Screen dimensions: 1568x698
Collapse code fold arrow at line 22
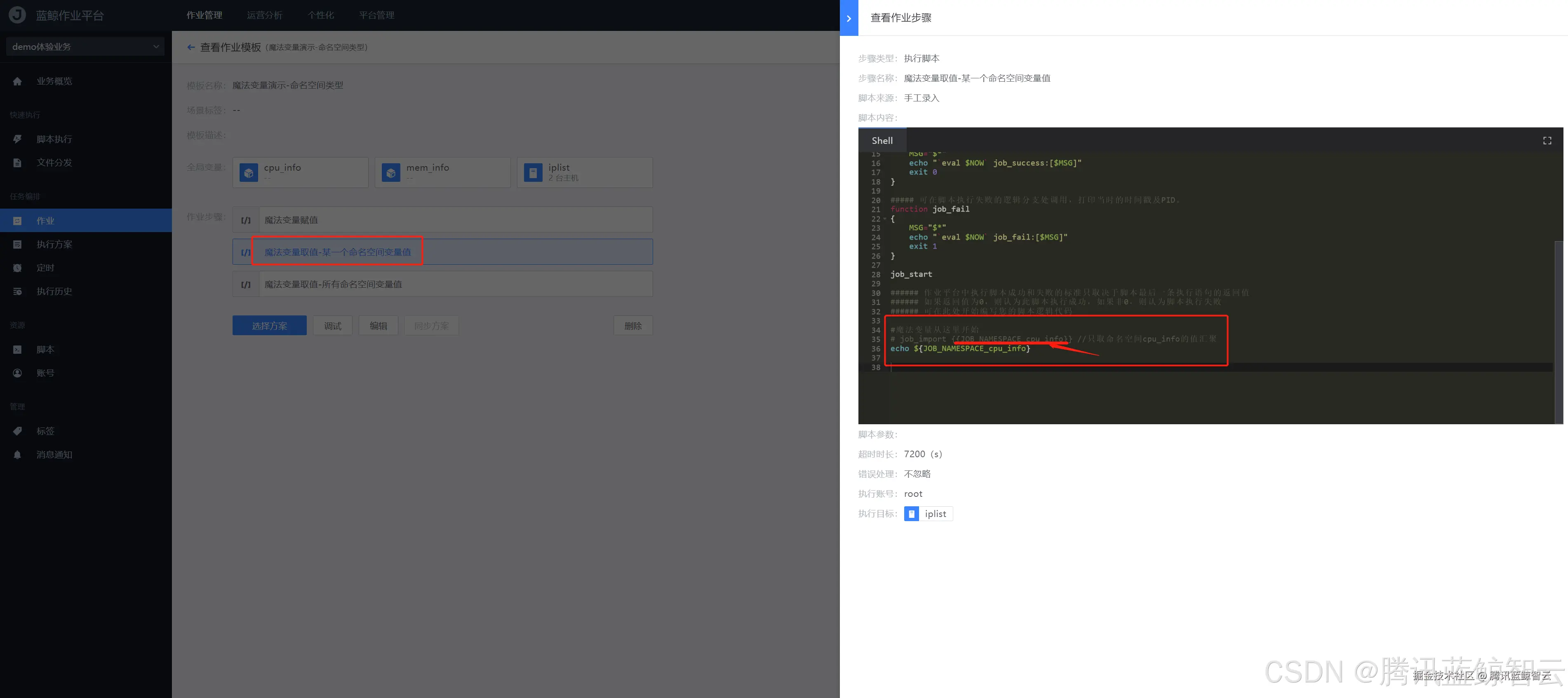click(x=884, y=219)
